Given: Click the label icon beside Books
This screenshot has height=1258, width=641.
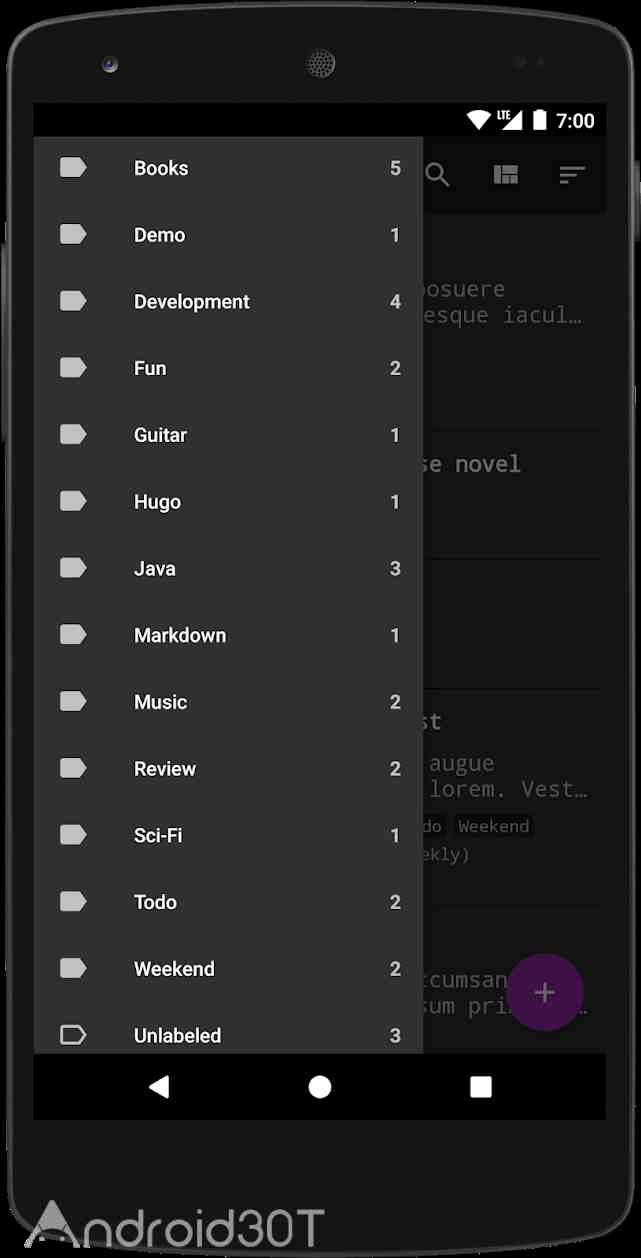Looking at the screenshot, I should click(73, 168).
